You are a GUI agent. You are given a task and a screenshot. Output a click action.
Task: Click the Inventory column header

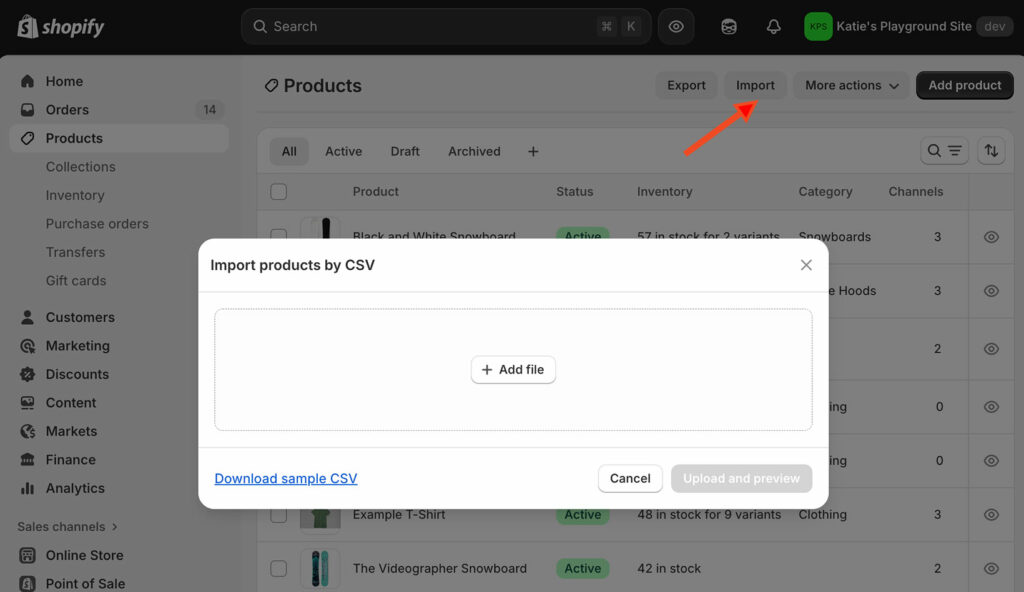click(664, 191)
